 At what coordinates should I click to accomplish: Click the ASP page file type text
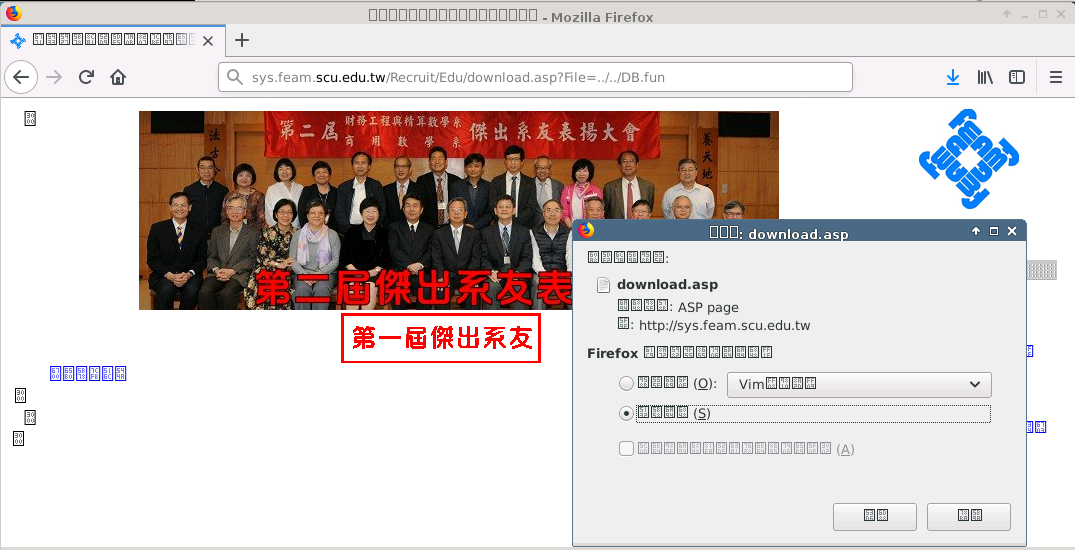click(708, 307)
